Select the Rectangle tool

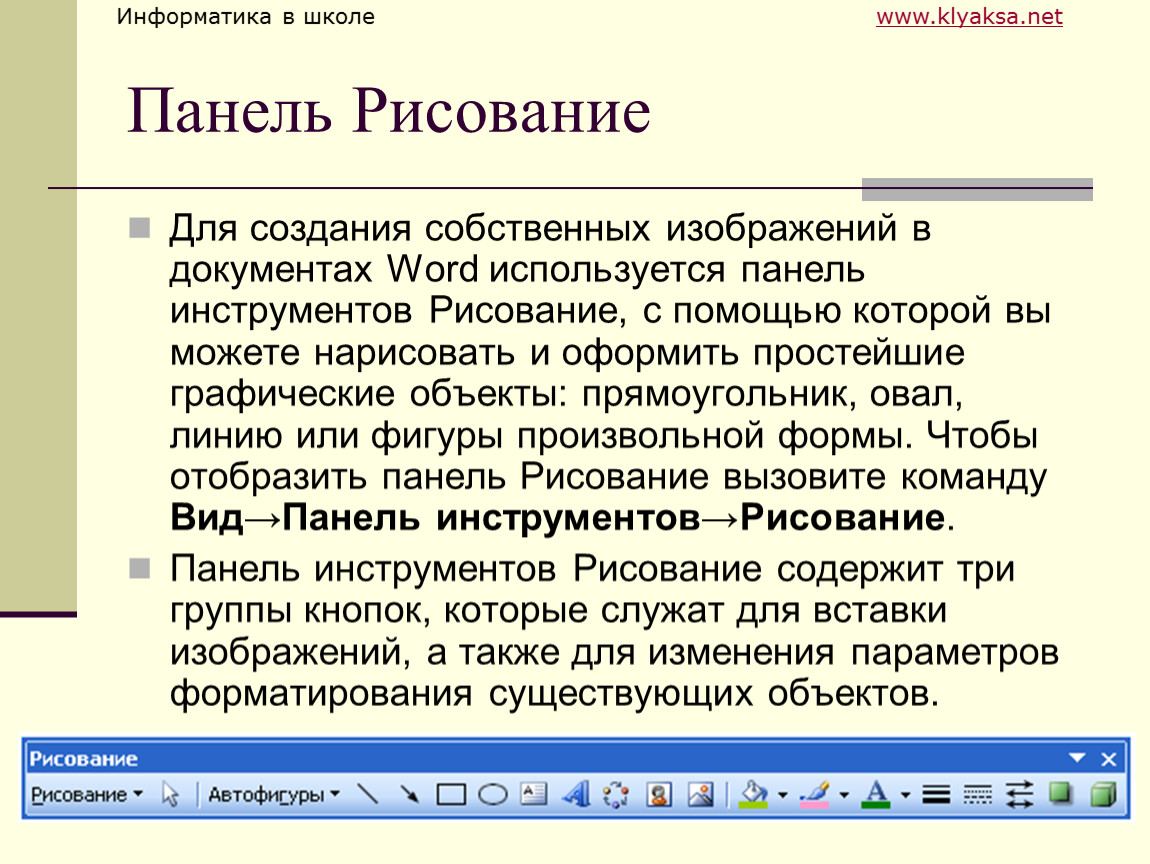tap(451, 794)
